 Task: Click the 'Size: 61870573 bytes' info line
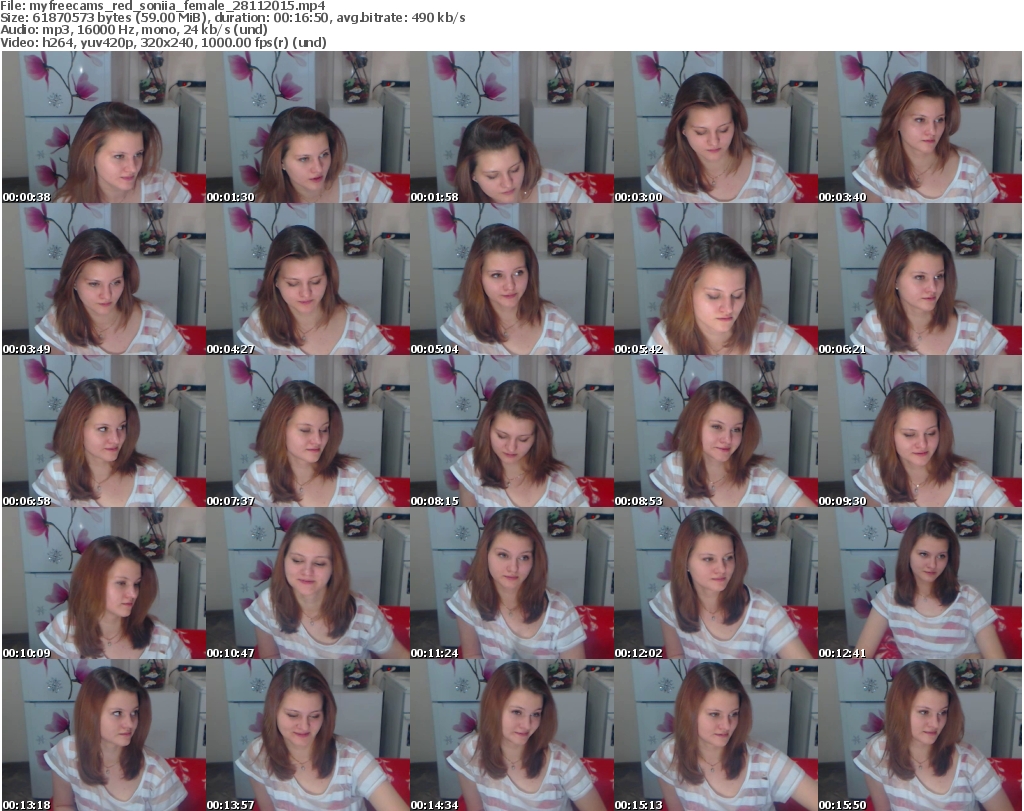(x=232, y=18)
